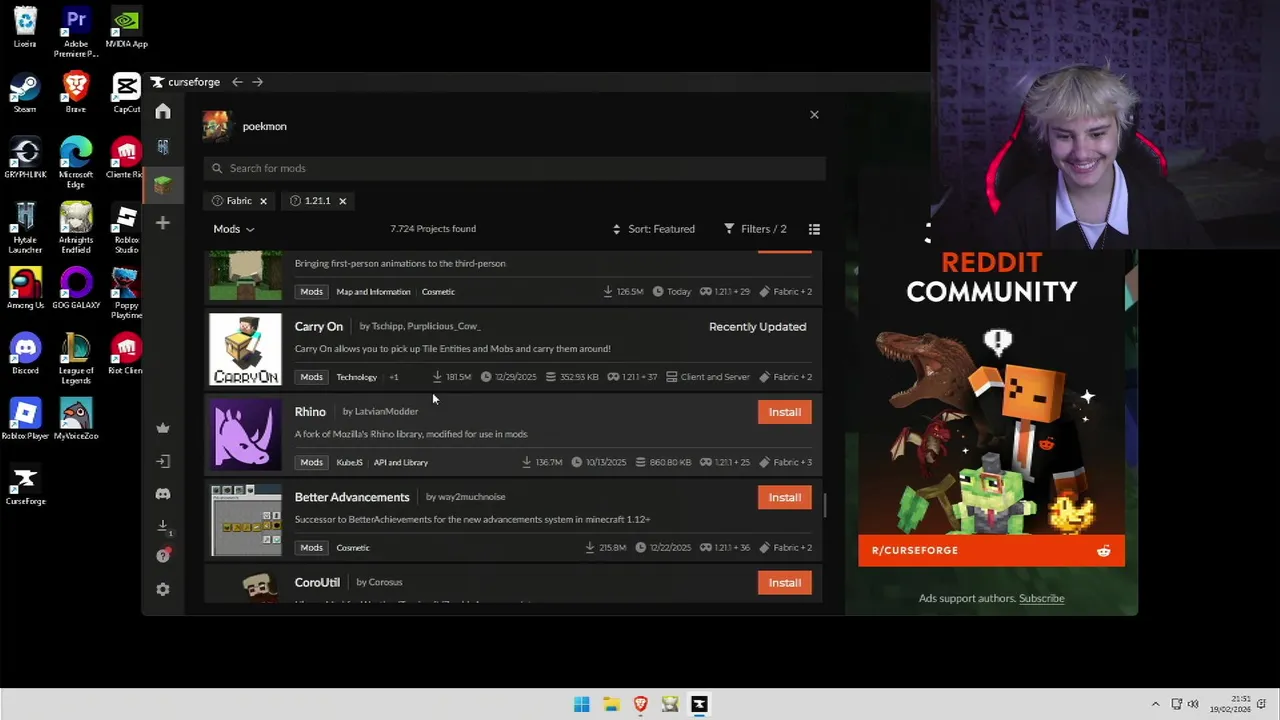Open Steam desktop shortcut
Screen dimensions: 1280x720
(x=25, y=93)
